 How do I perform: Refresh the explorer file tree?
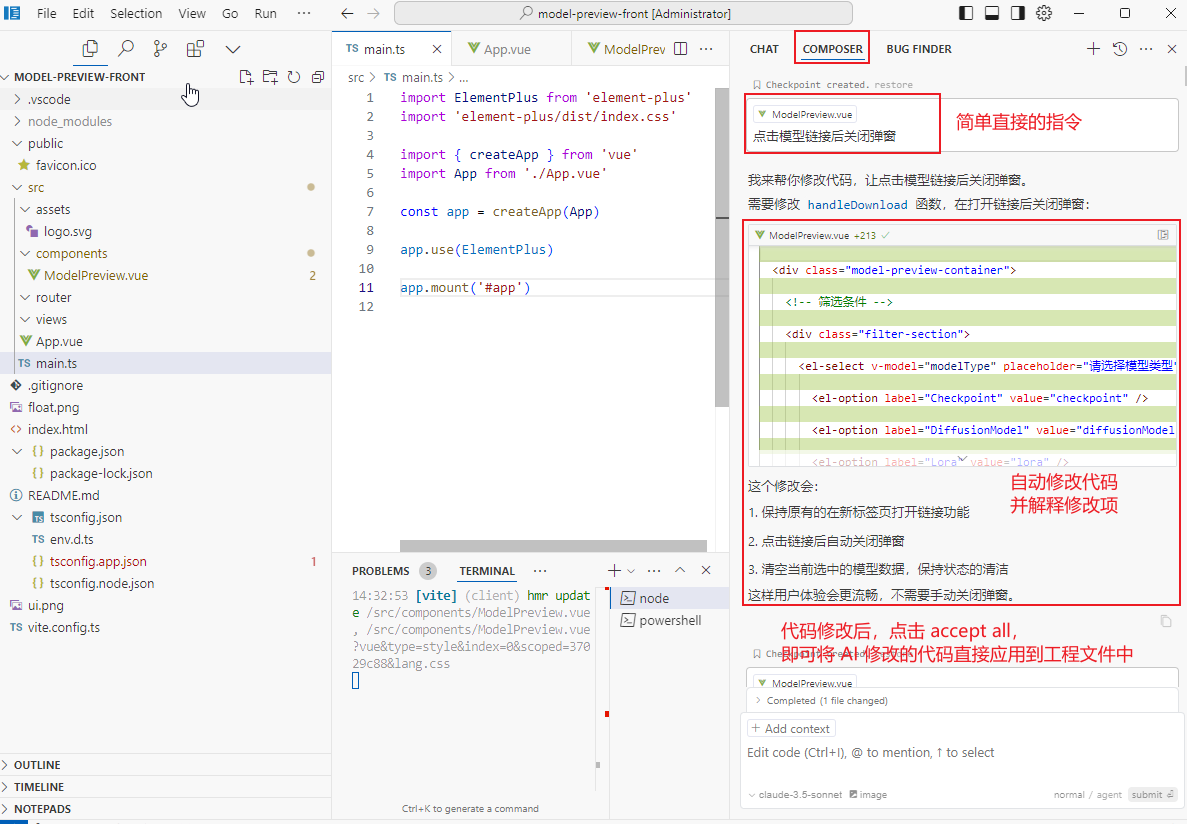pyautogui.click(x=294, y=76)
